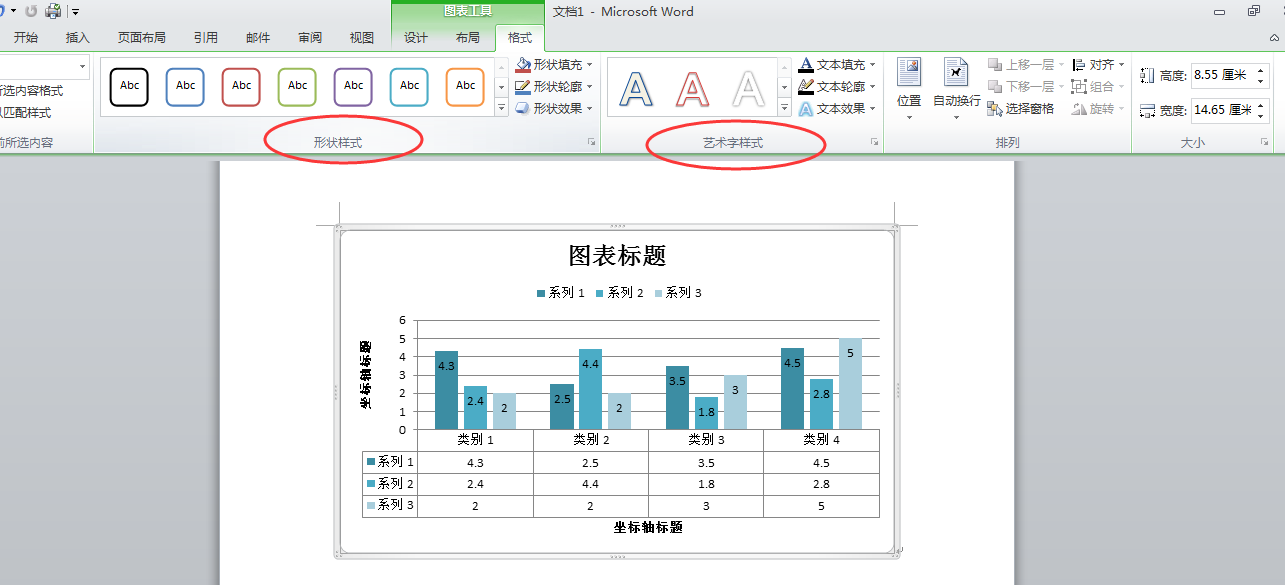This screenshot has height=585, width=1285.
Task: Click 所选内容格式 format selection button
Action: pos(31,90)
